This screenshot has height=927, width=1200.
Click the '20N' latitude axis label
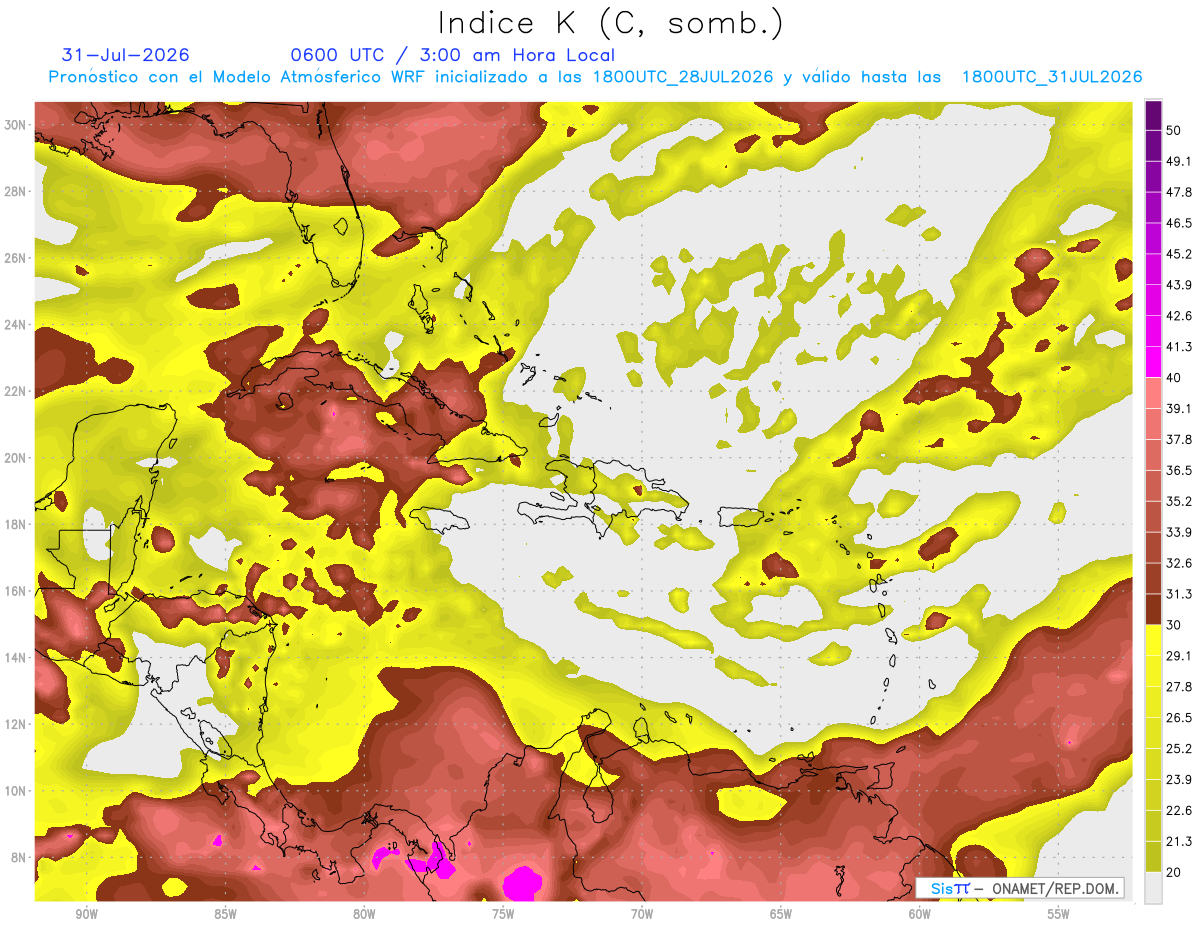point(15,458)
